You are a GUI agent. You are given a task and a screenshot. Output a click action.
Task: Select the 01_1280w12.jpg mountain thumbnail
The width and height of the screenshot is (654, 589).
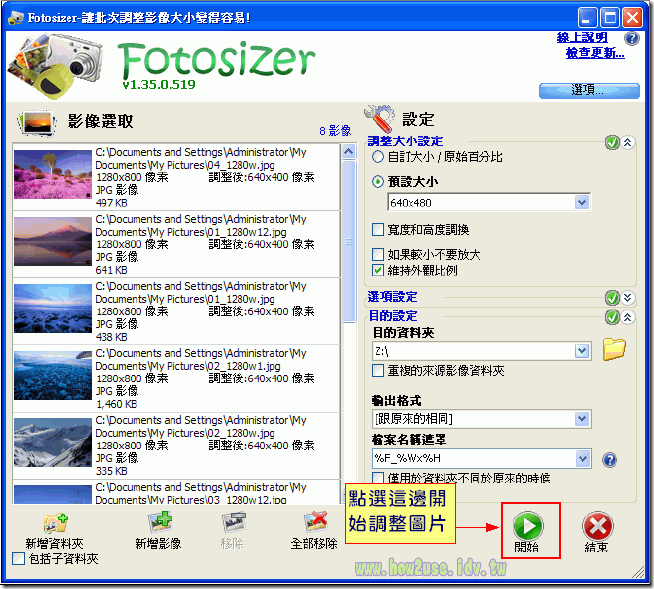point(53,242)
